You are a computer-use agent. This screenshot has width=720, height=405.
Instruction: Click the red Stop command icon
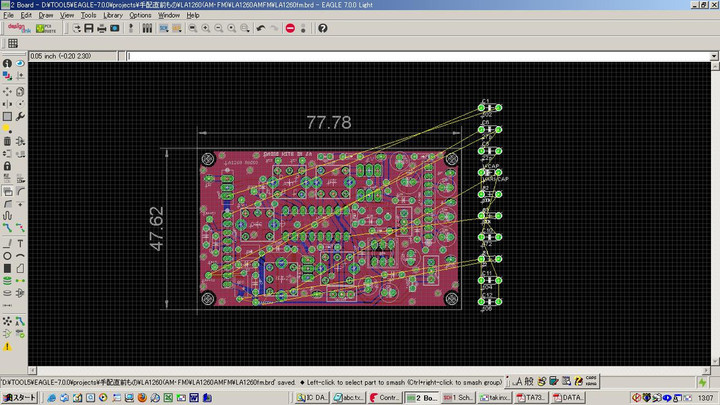coord(290,28)
